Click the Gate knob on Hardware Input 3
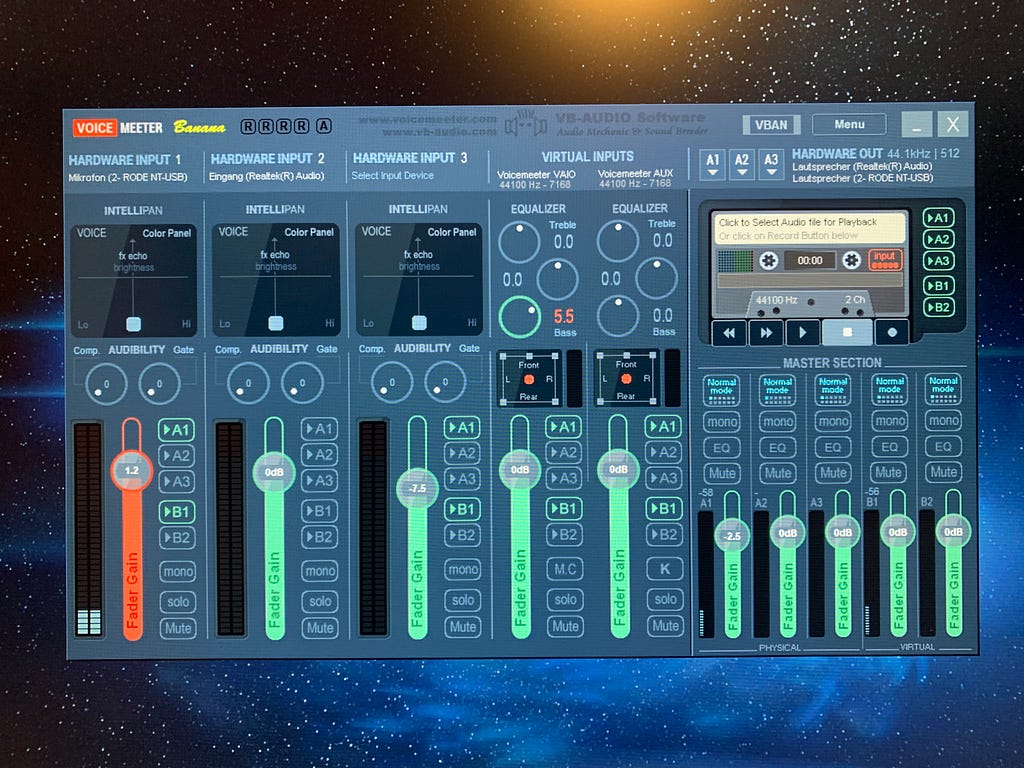 (445, 382)
